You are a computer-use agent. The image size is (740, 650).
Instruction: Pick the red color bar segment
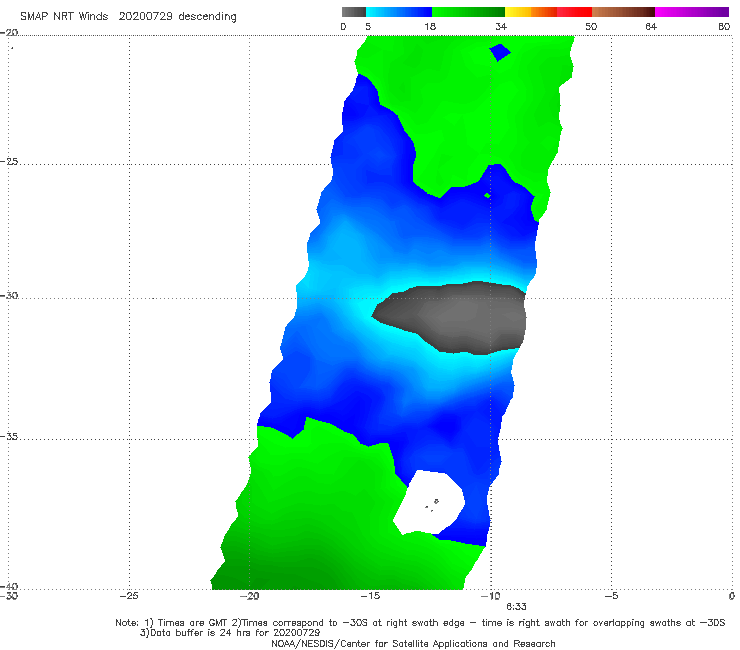click(574, 12)
